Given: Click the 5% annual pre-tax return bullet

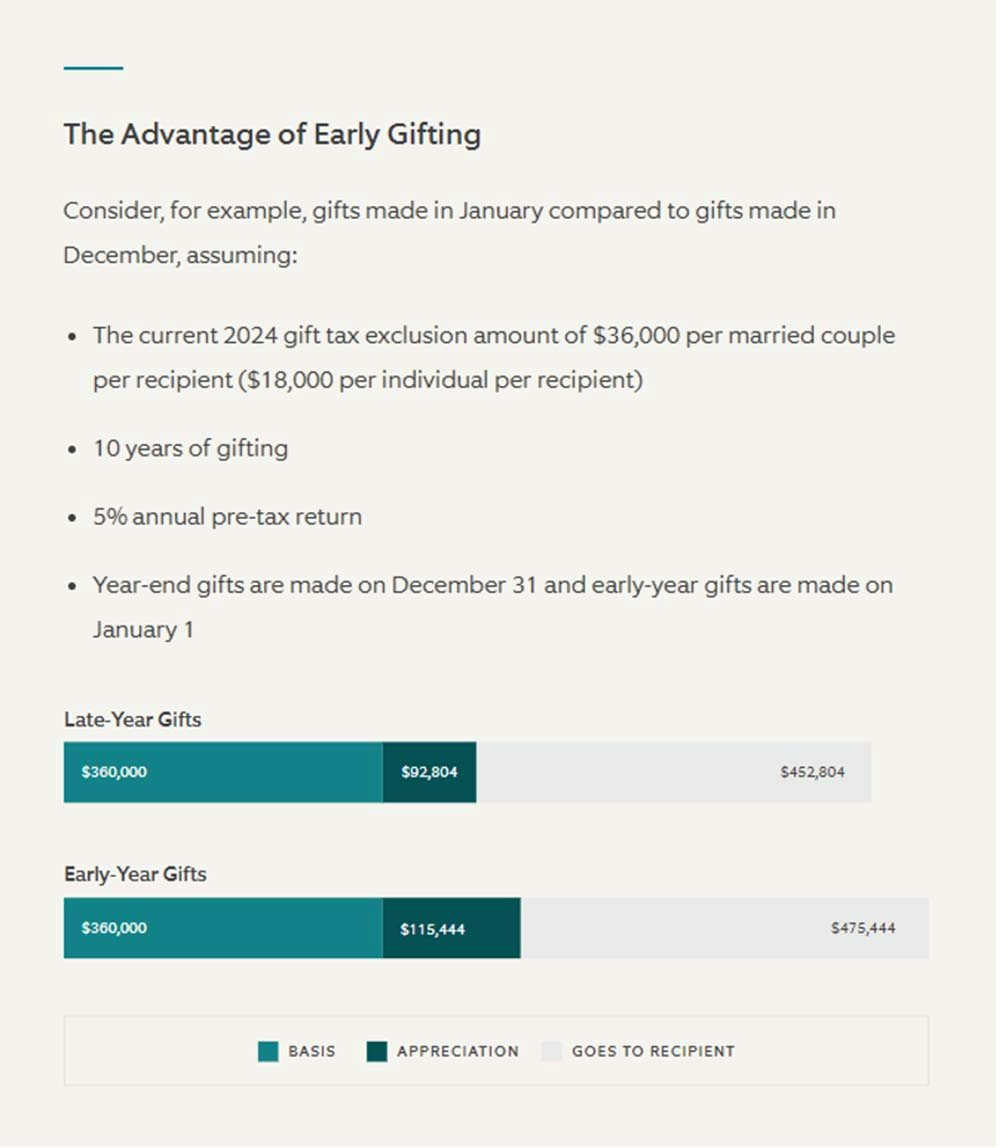Looking at the screenshot, I should pos(227,516).
